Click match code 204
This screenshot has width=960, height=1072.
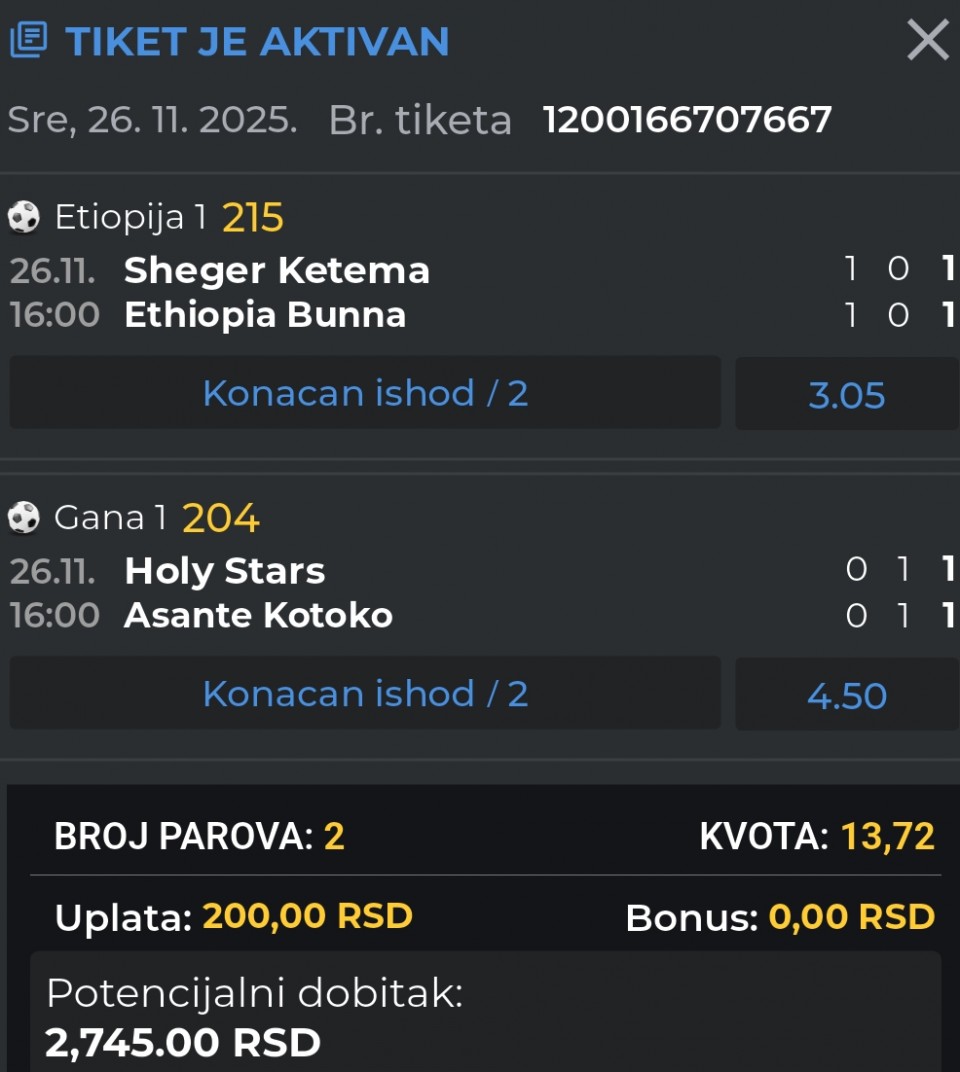[x=220, y=518]
